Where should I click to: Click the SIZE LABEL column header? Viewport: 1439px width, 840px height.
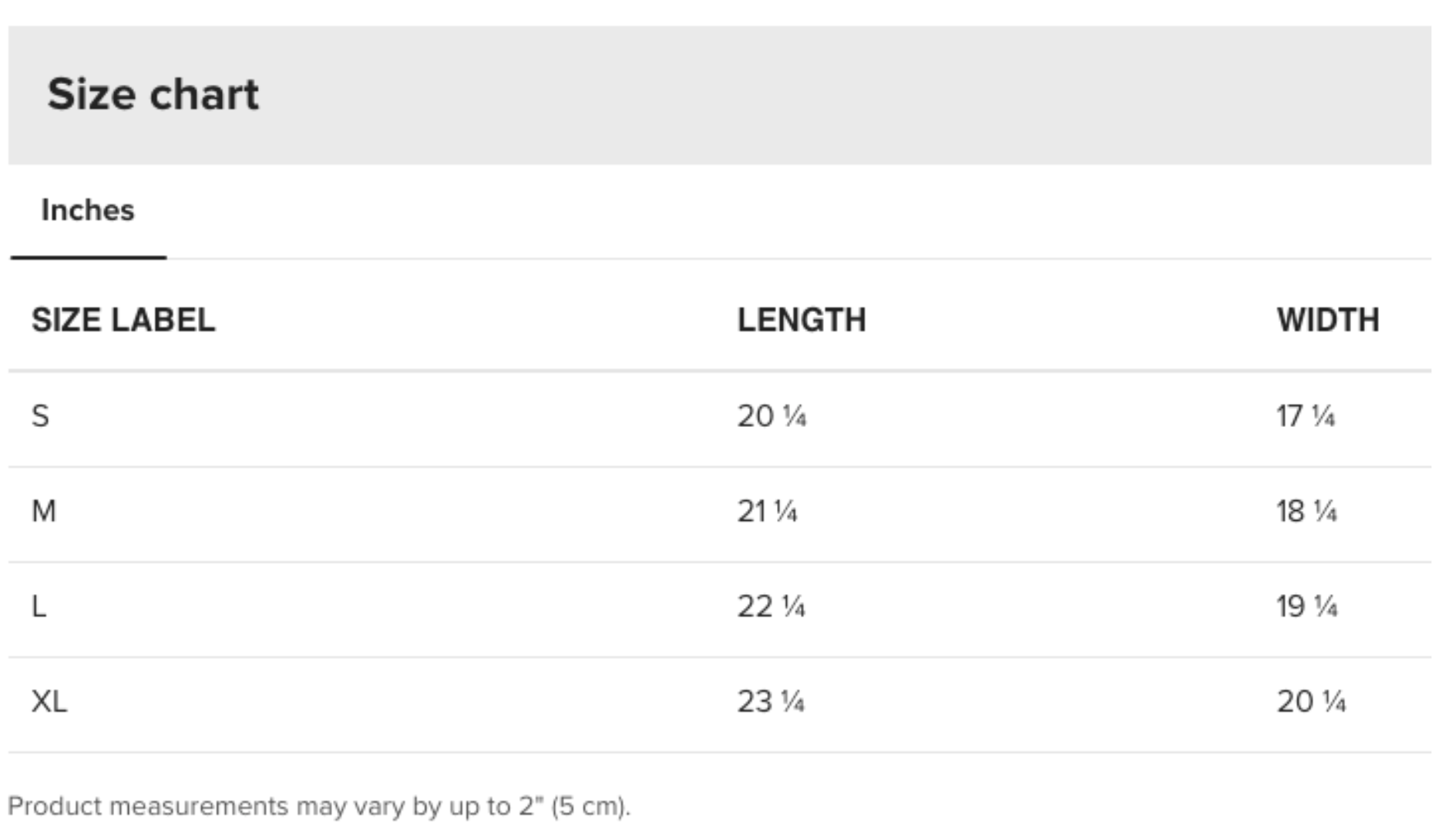[x=123, y=320]
